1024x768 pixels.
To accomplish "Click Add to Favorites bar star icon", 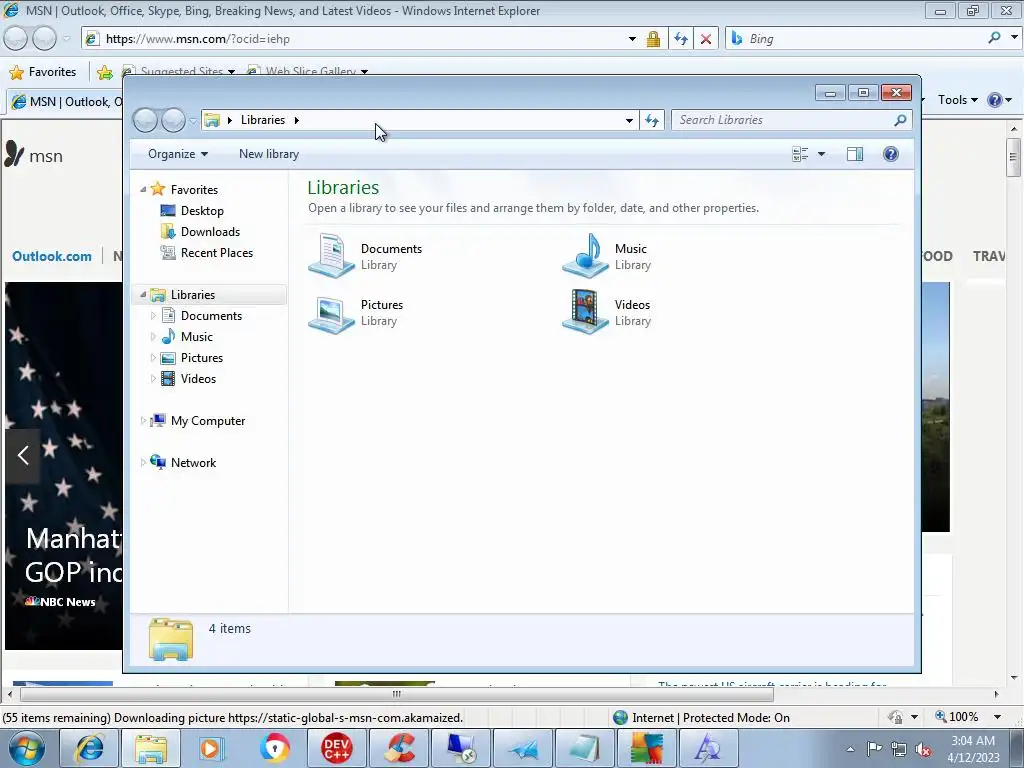I will (104, 72).
